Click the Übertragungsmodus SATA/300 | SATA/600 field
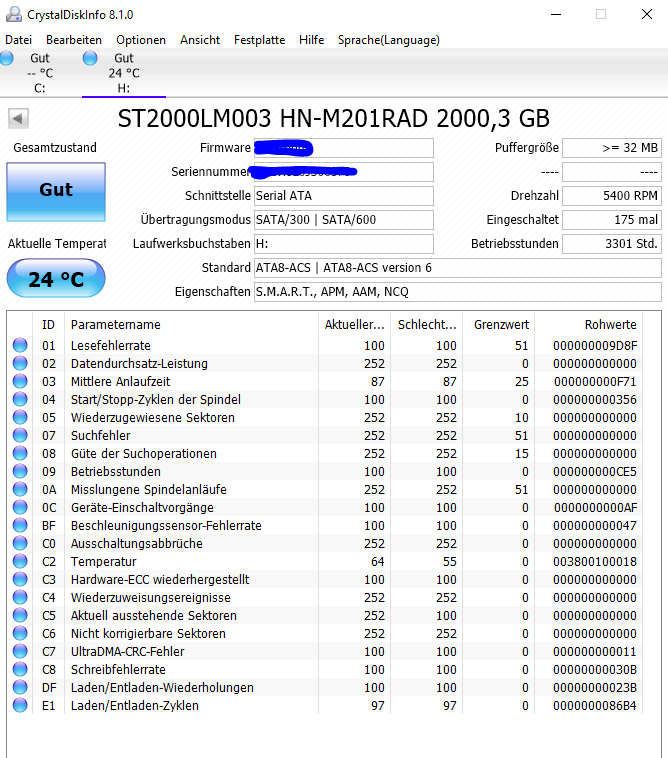 pos(344,220)
